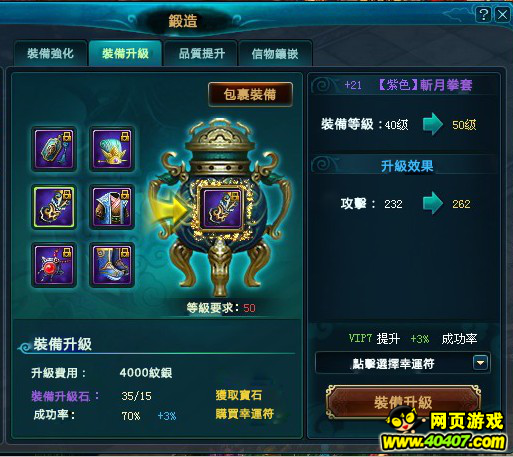The image size is (513, 457).
Task: Expand the lucky charm dropdown arrow
Action: [480, 363]
